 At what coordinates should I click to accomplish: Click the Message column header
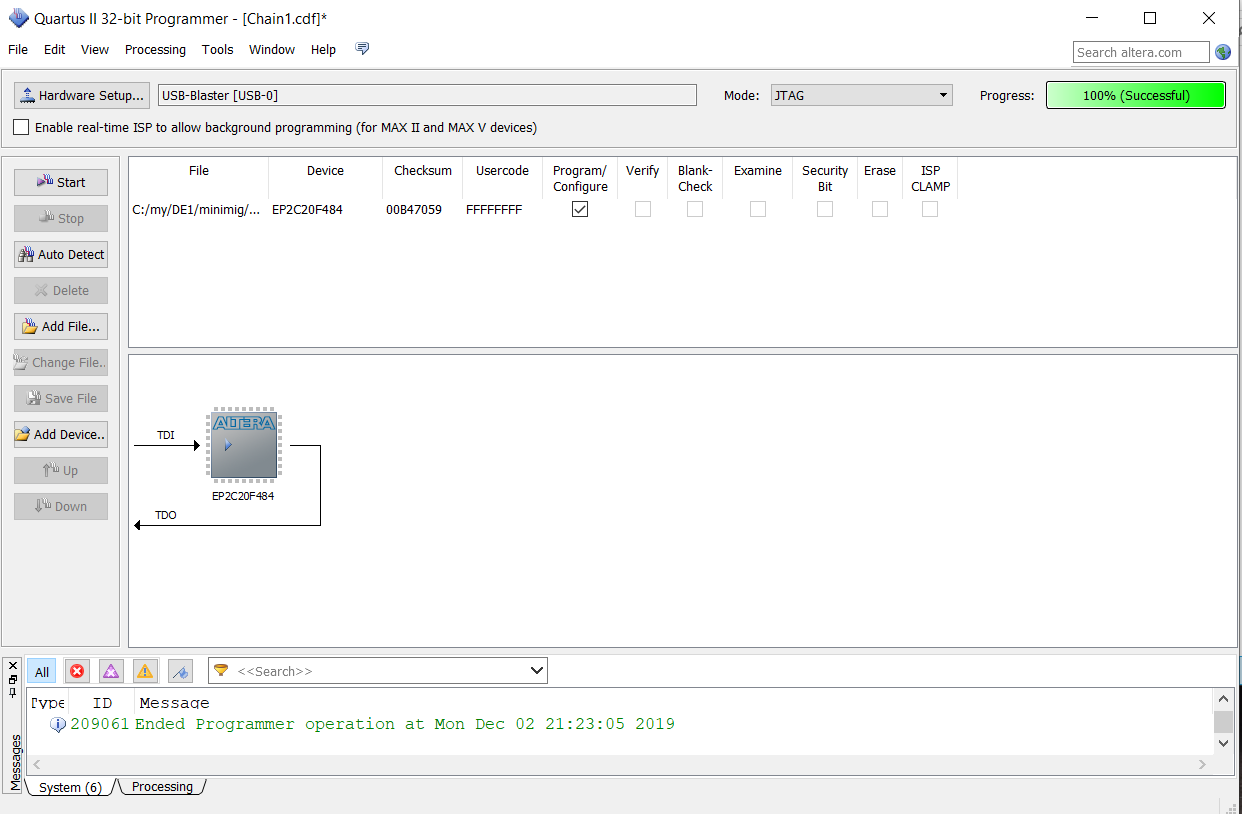coord(174,703)
